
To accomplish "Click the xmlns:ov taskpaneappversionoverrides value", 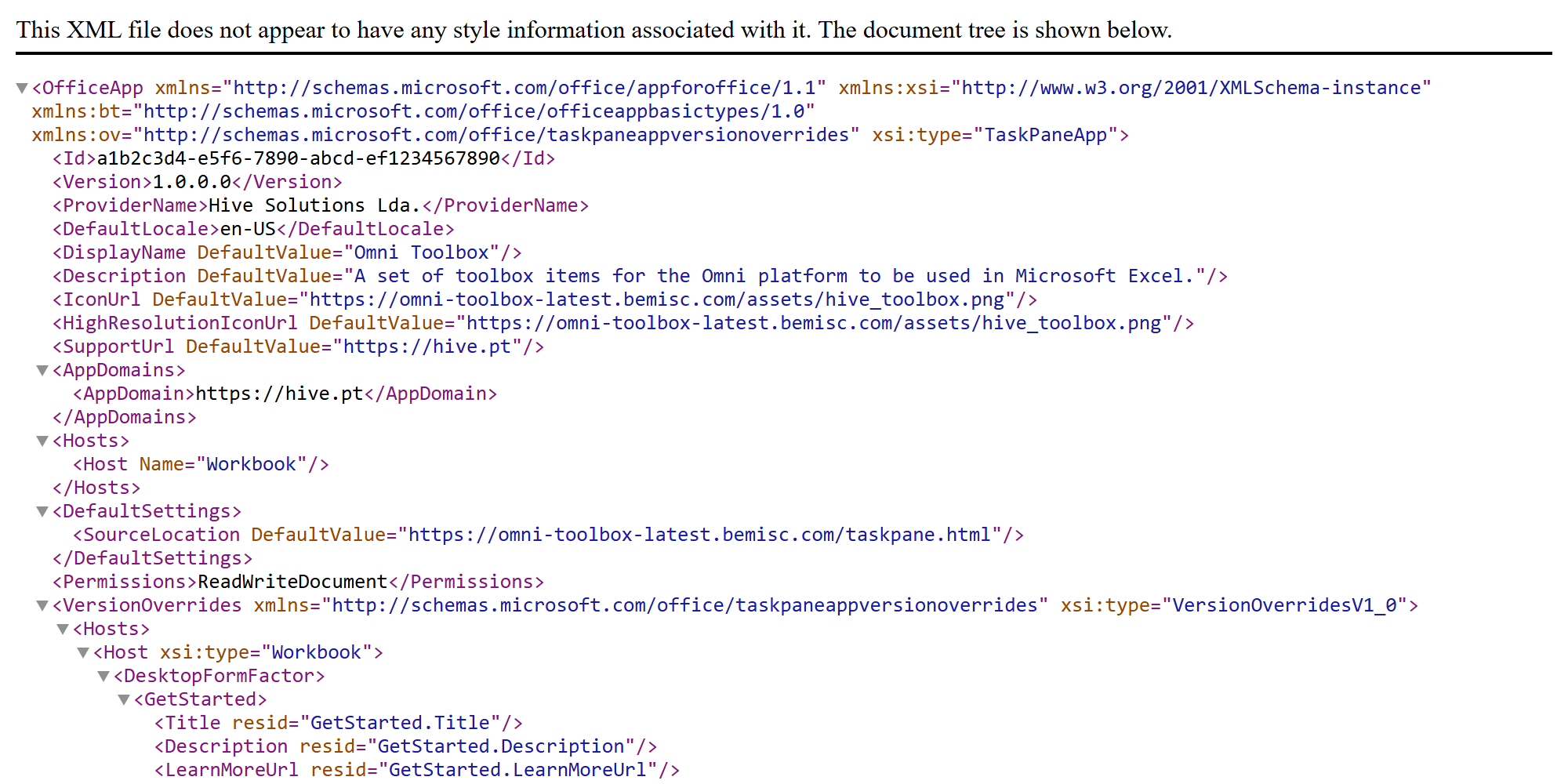I will tap(496, 135).
